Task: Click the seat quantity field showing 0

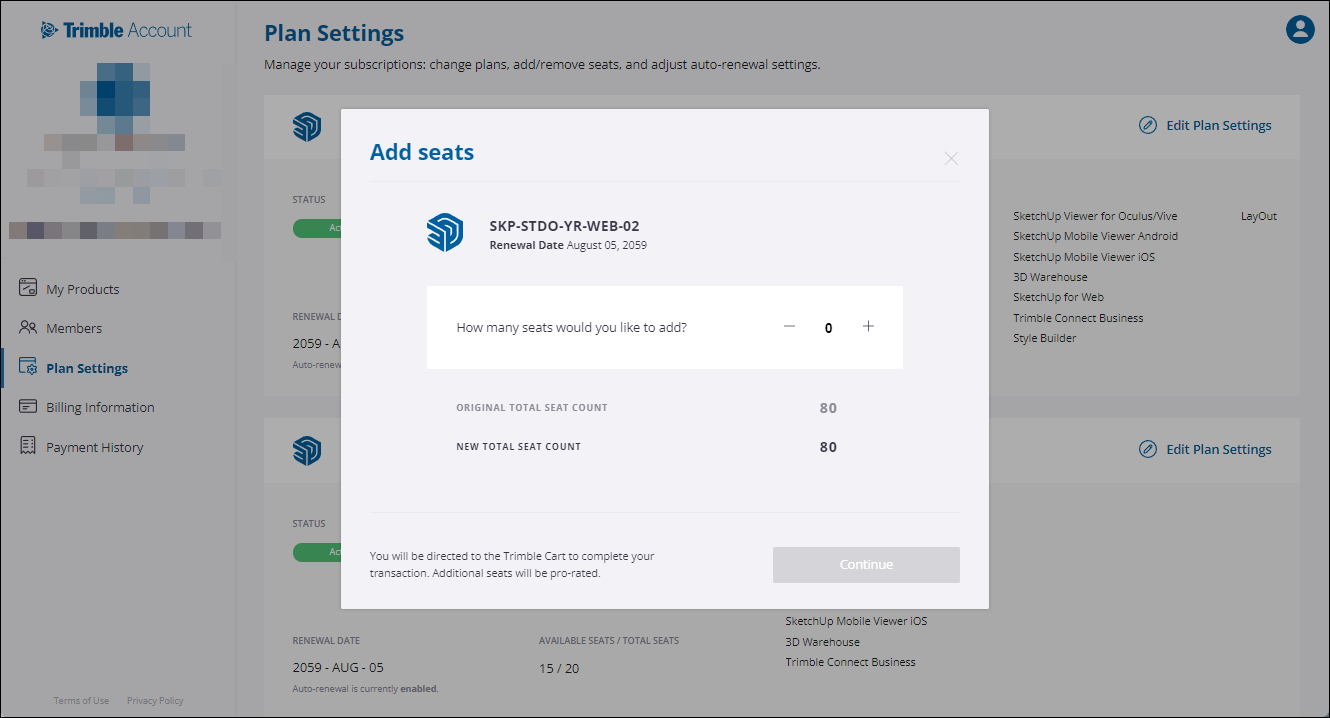Action: tap(828, 326)
